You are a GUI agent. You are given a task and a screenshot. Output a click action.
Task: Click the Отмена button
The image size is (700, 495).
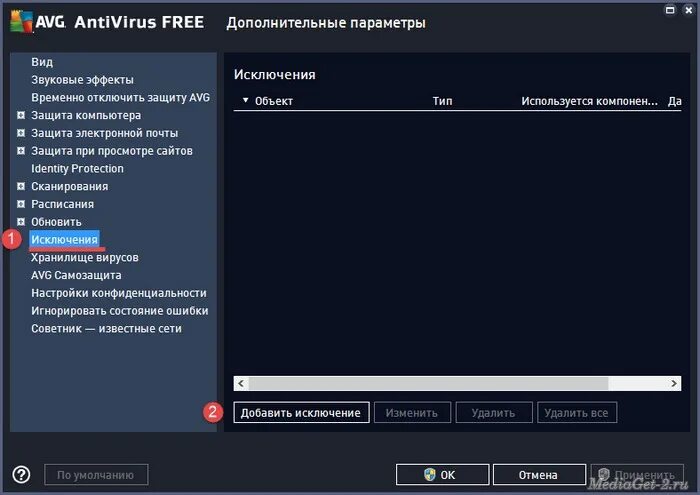click(x=539, y=474)
